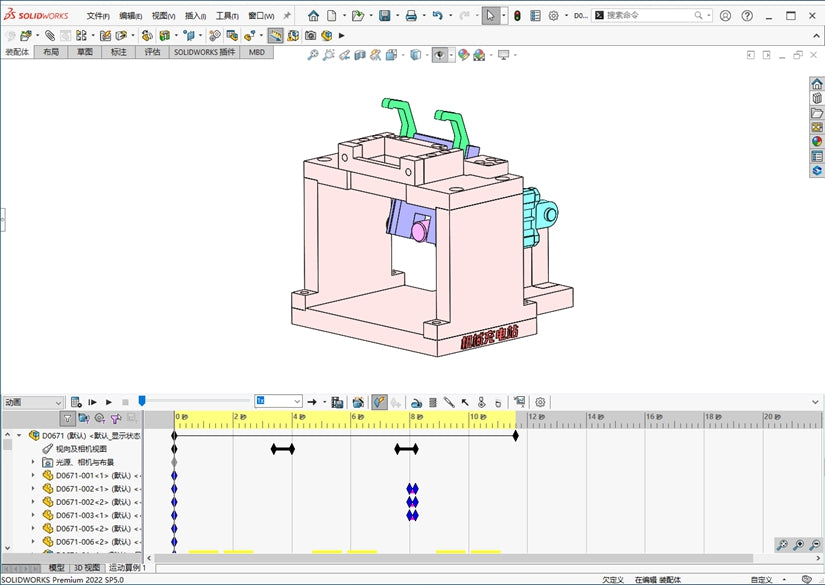The width and height of the screenshot is (825, 585).
Task: Click the Linear Component Pattern icon
Action: (x=81, y=35)
